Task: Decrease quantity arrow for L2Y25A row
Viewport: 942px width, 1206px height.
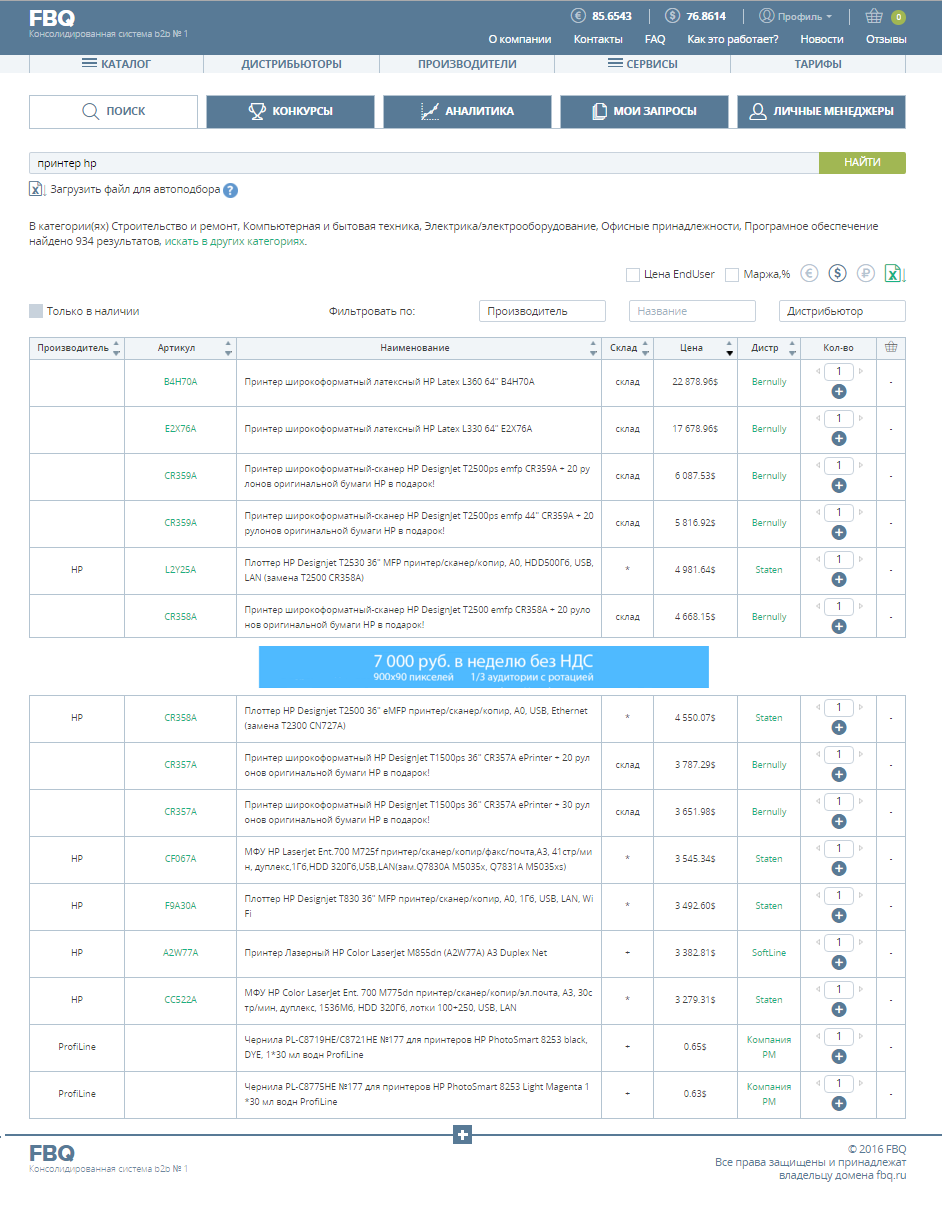Action: (817, 559)
